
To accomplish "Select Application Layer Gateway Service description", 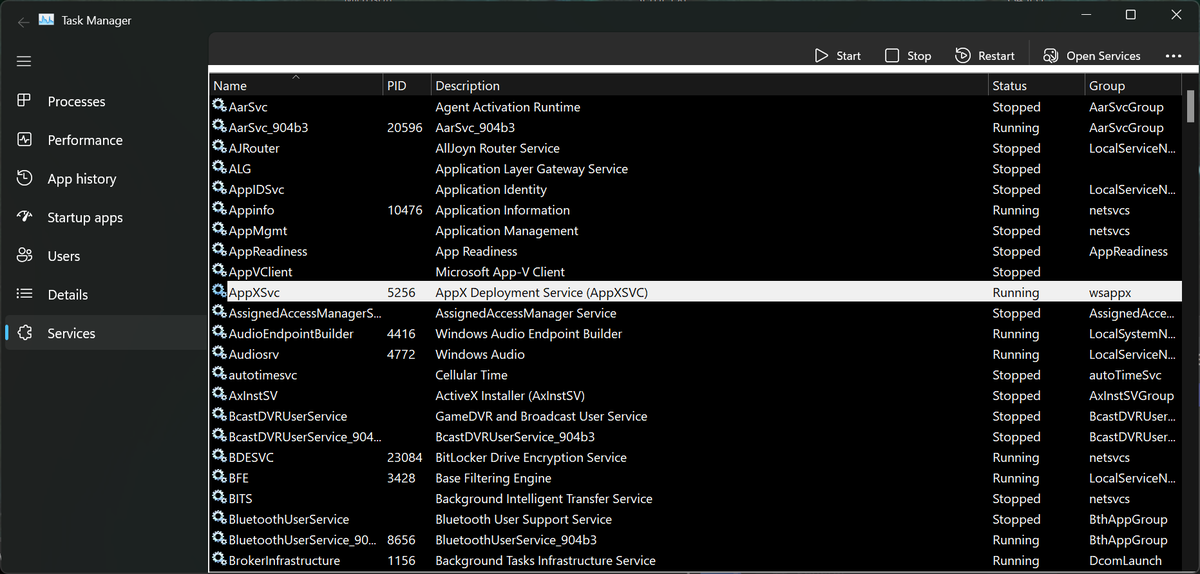I will coord(532,169).
